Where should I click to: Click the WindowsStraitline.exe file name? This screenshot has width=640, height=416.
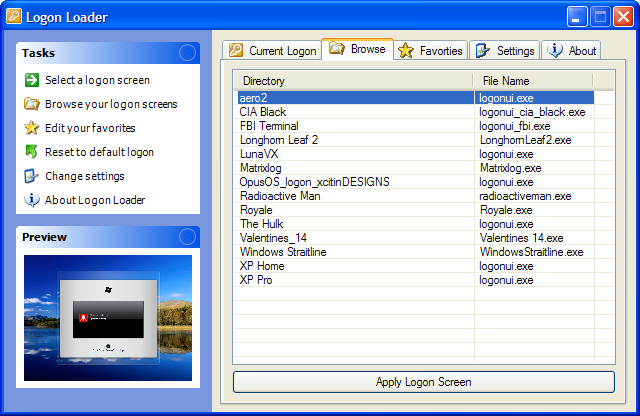(x=531, y=252)
